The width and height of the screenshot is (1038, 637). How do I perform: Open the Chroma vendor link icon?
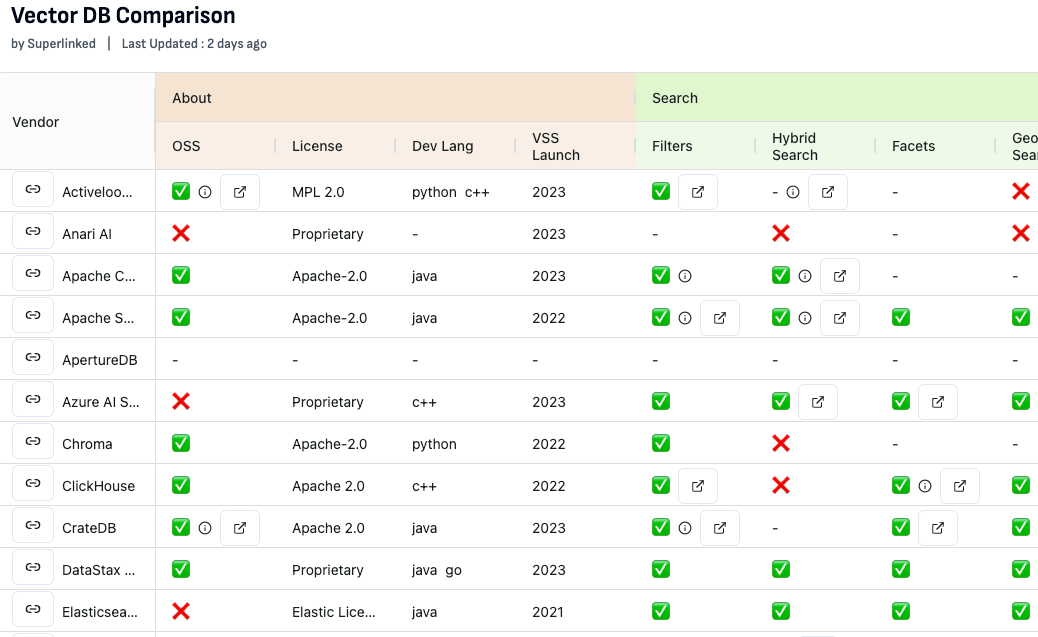coord(32,441)
